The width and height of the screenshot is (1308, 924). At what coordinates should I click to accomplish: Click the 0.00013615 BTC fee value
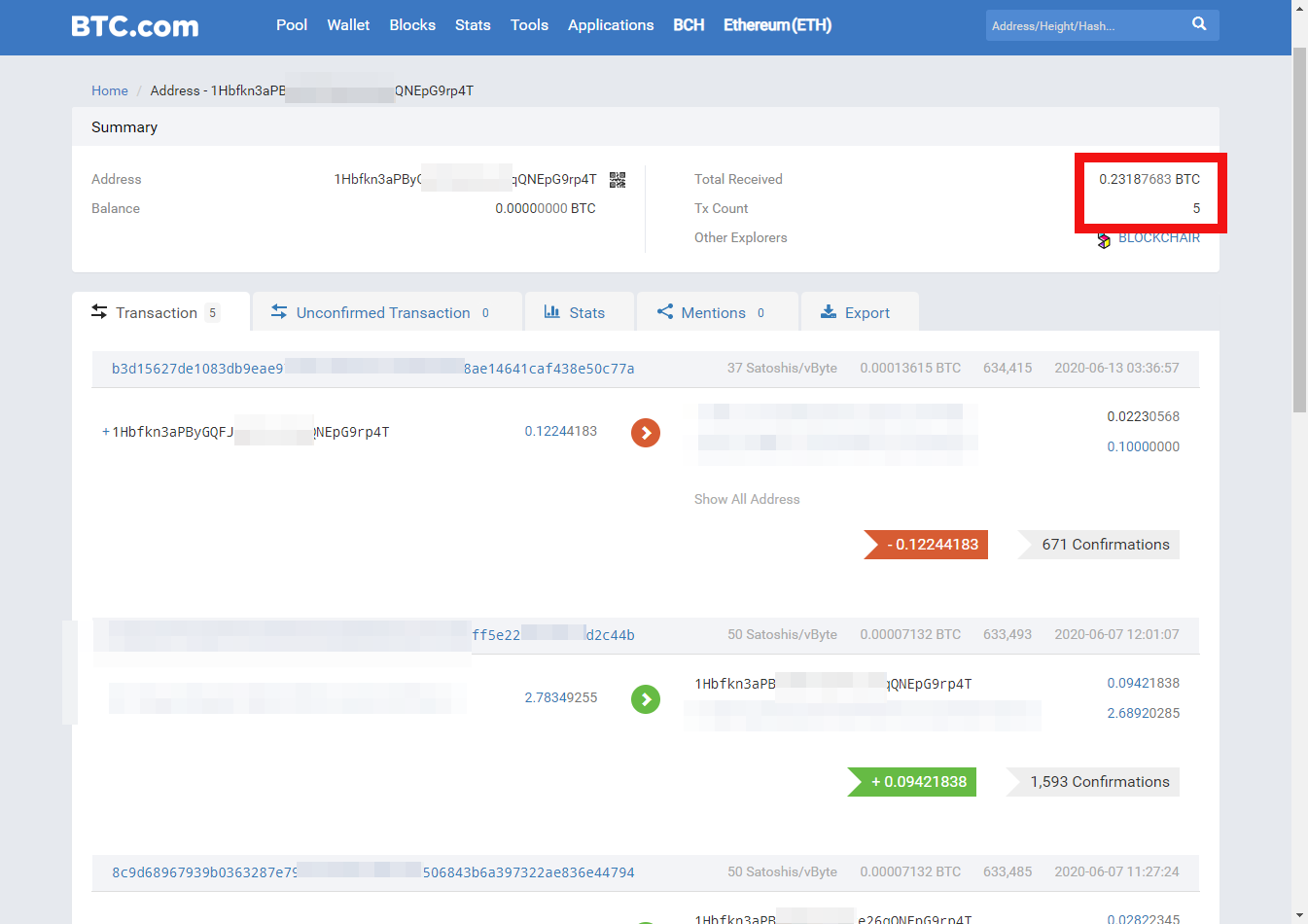pyautogui.click(x=910, y=368)
